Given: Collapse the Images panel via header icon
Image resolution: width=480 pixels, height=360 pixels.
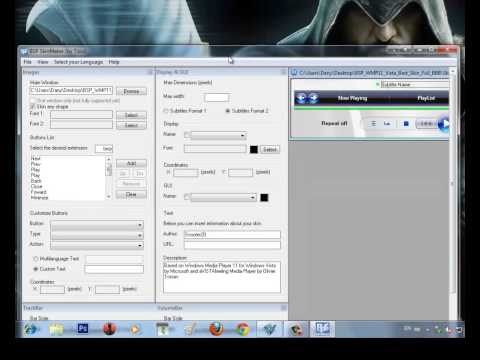Looking at the screenshot, I should click(150, 72).
